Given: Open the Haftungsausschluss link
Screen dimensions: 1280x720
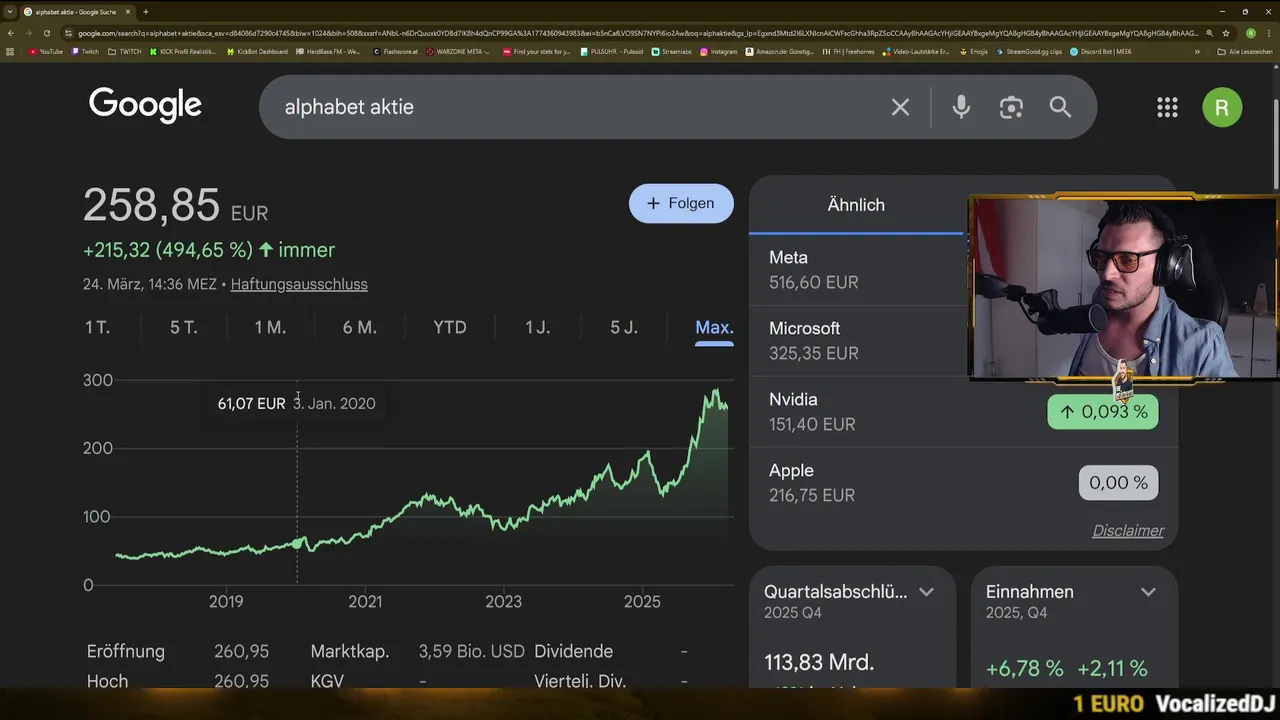Looking at the screenshot, I should tap(299, 284).
